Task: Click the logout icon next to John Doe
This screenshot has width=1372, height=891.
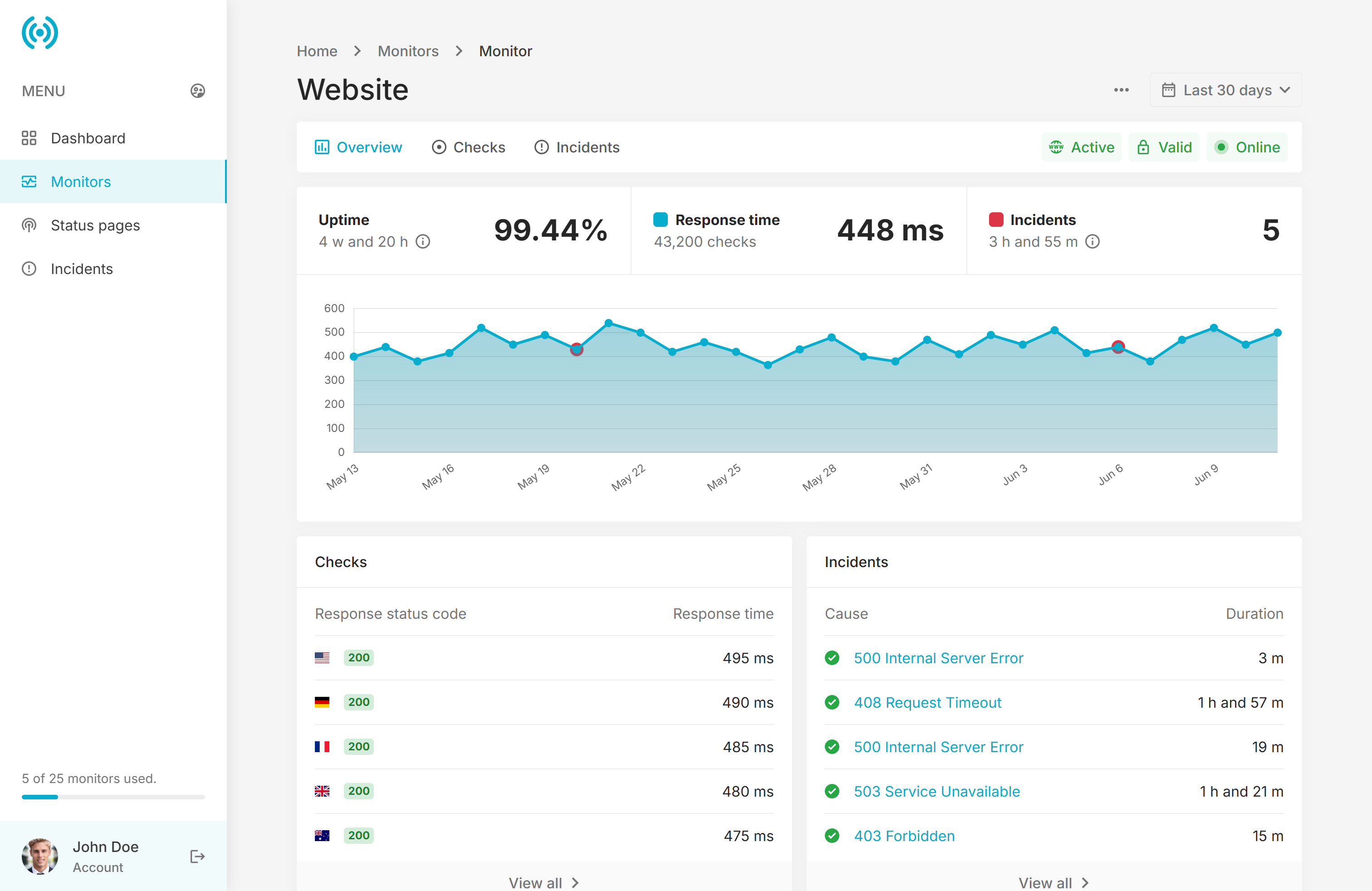Action: click(x=197, y=857)
